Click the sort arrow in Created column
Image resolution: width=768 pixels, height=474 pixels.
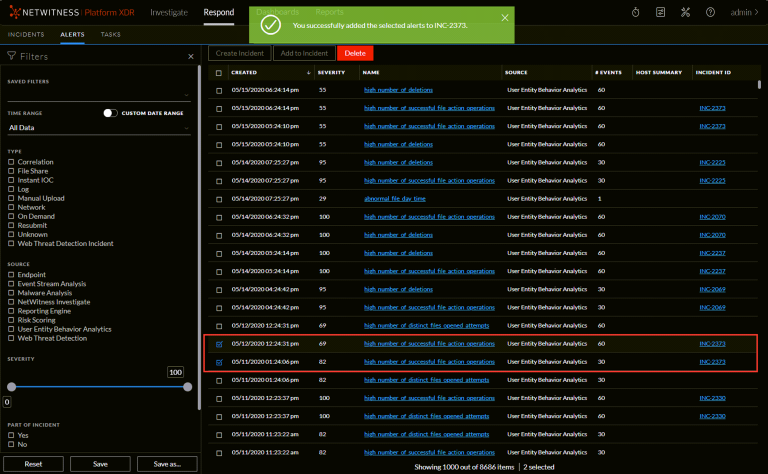tap(308, 72)
